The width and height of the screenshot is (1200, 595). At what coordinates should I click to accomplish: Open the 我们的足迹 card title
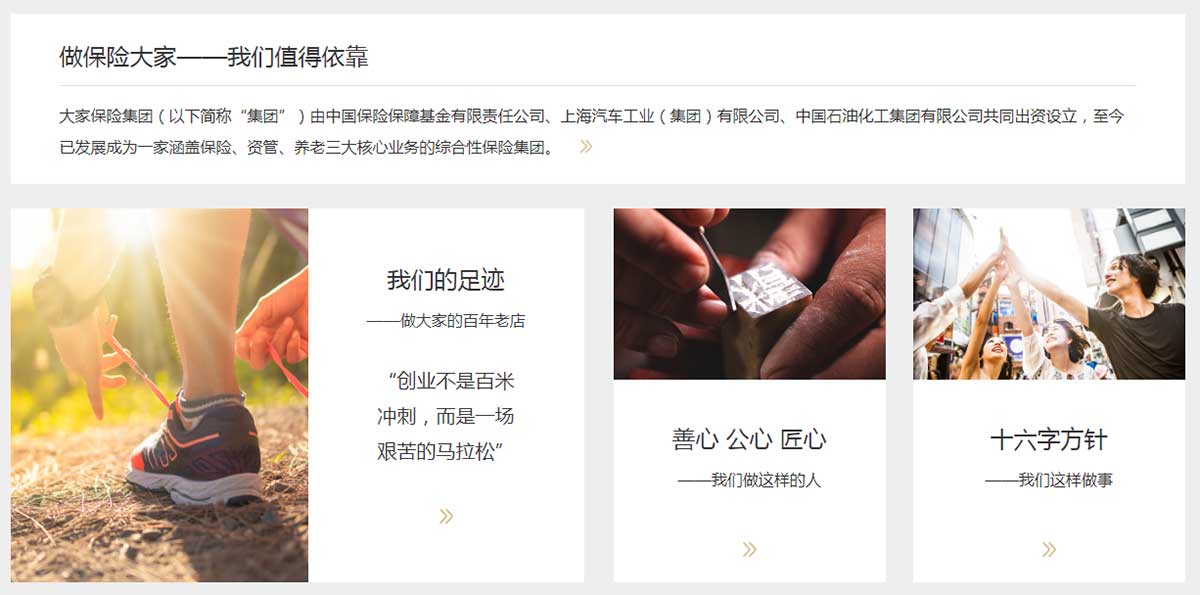coord(446,280)
